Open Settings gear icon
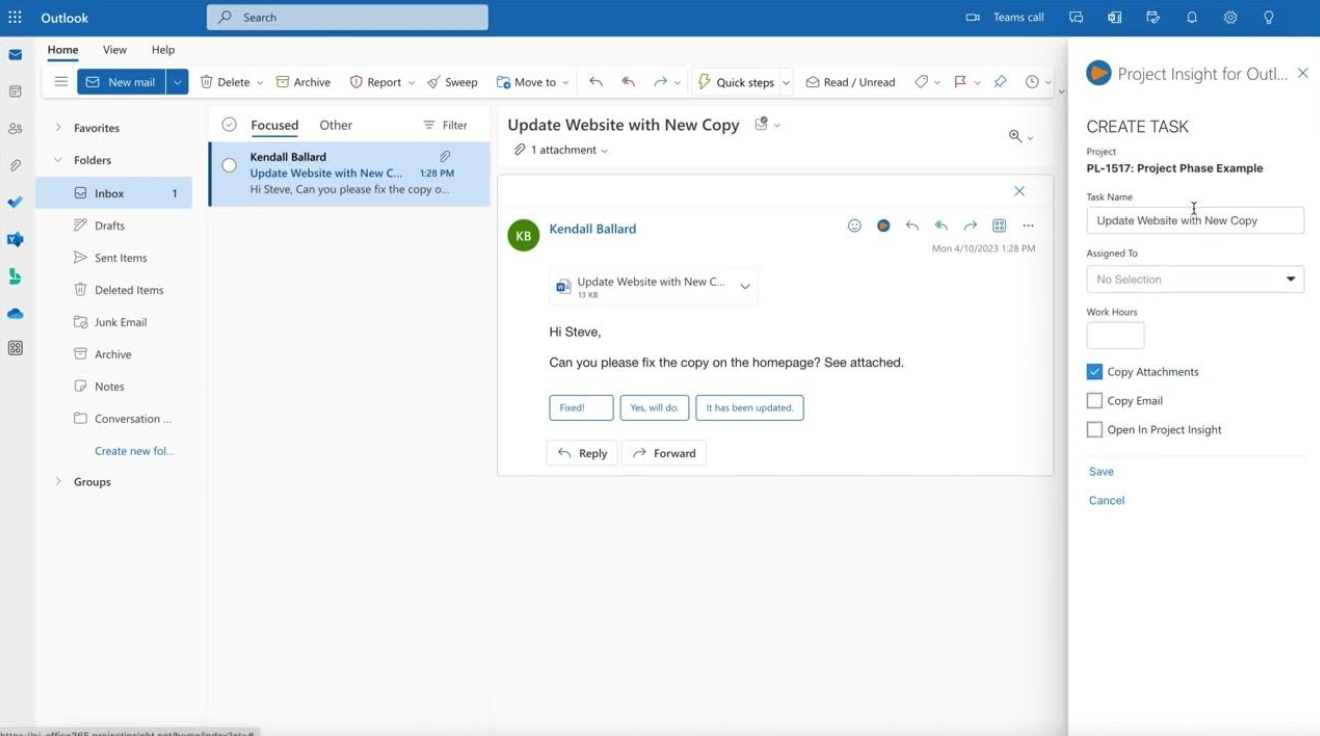 [x=1230, y=17]
